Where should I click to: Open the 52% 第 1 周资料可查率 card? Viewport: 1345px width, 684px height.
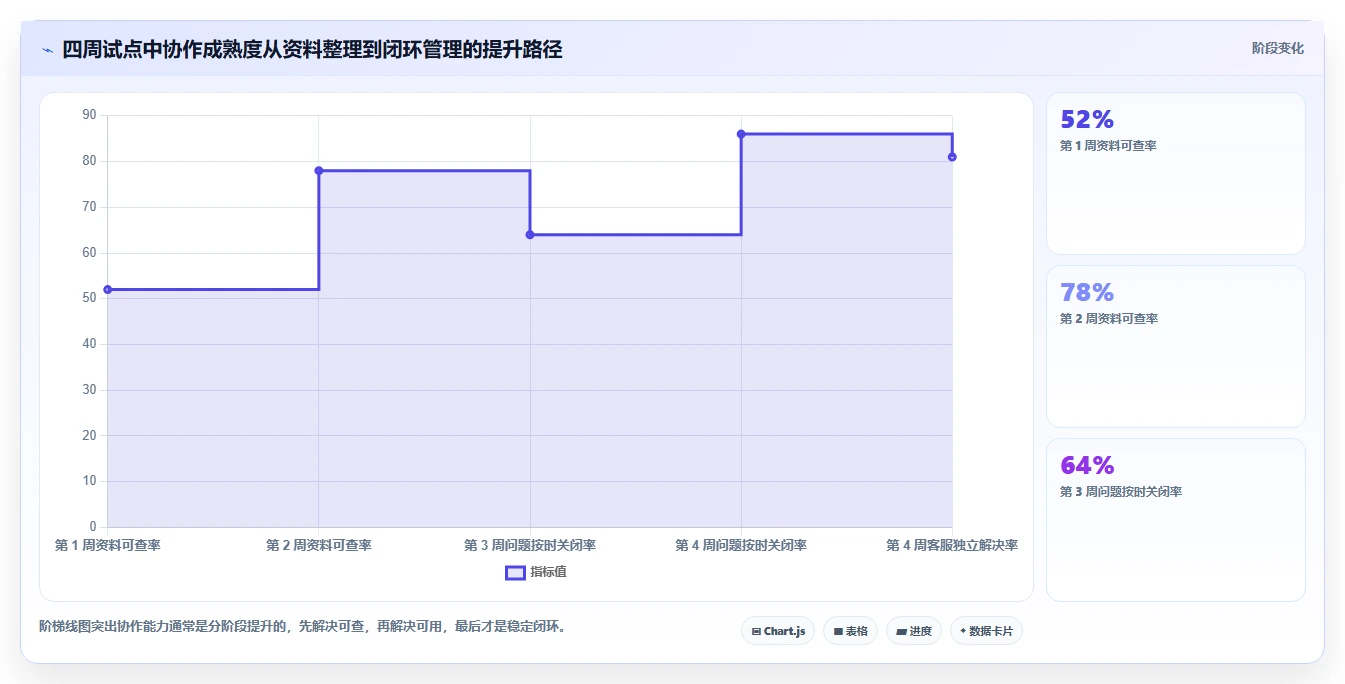coord(1176,173)
